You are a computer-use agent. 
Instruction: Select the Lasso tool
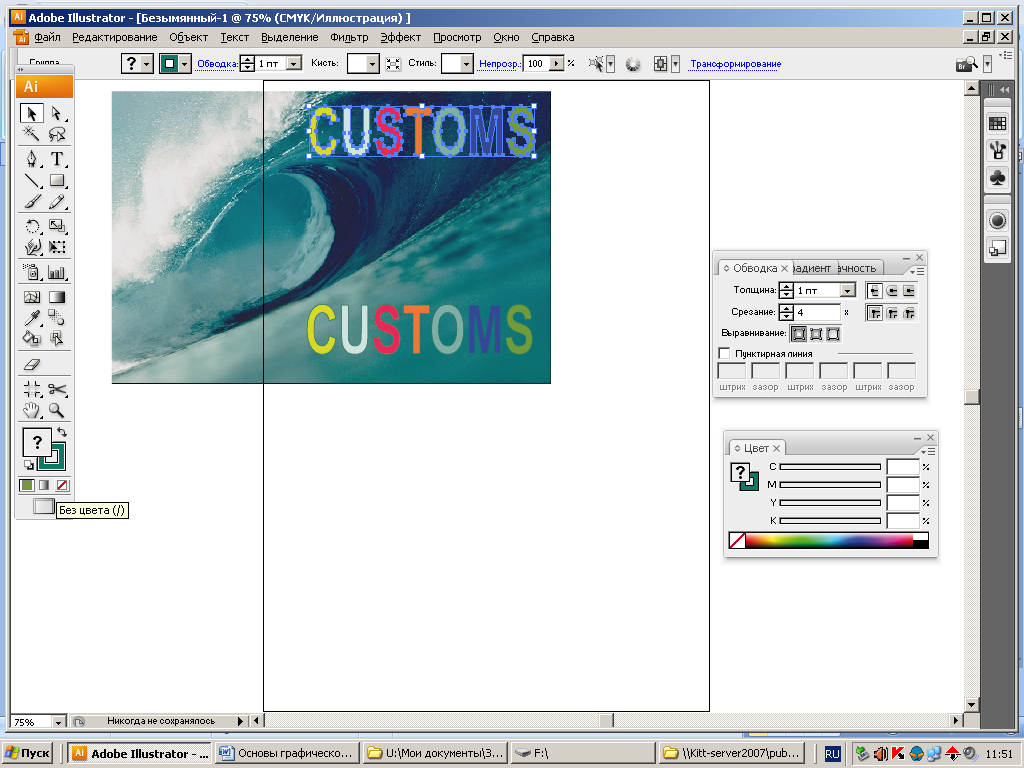57,134
